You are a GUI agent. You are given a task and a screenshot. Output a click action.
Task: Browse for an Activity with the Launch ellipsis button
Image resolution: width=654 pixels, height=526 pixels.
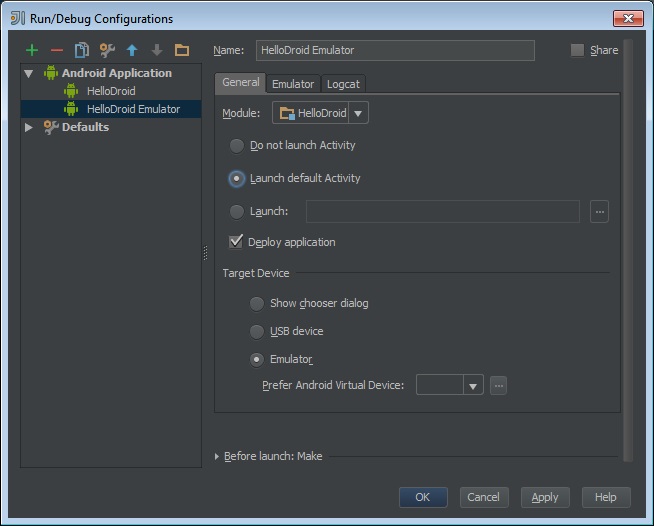(599, 212)
